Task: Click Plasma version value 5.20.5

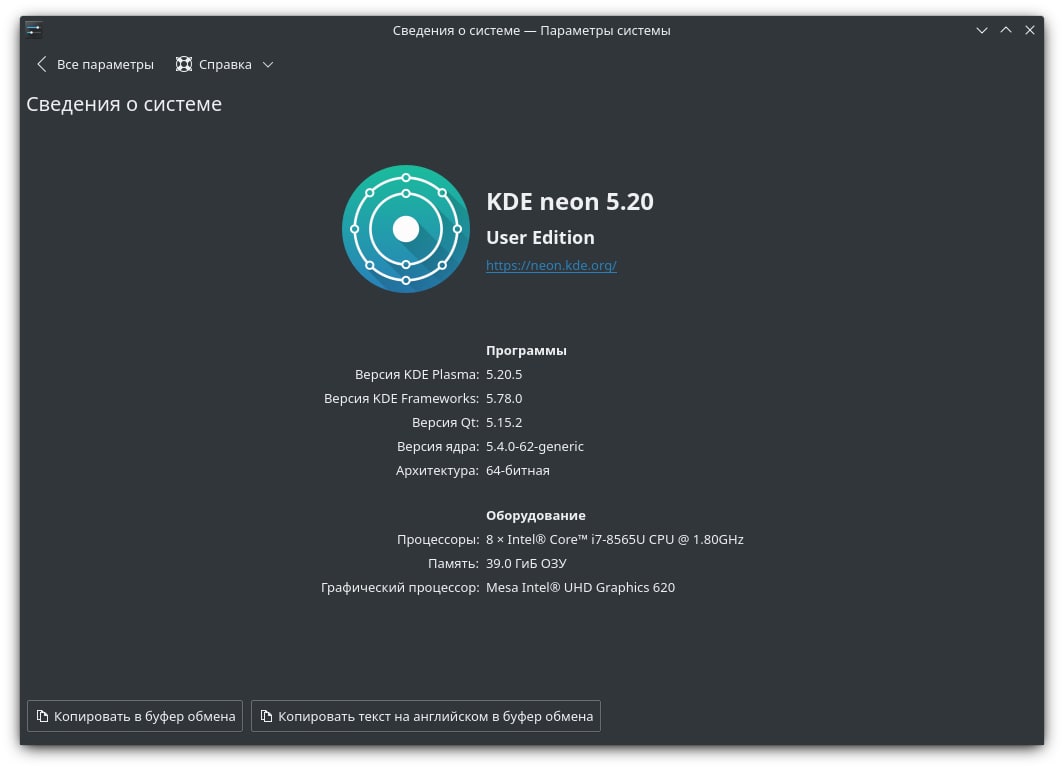Action: [504, 375]
